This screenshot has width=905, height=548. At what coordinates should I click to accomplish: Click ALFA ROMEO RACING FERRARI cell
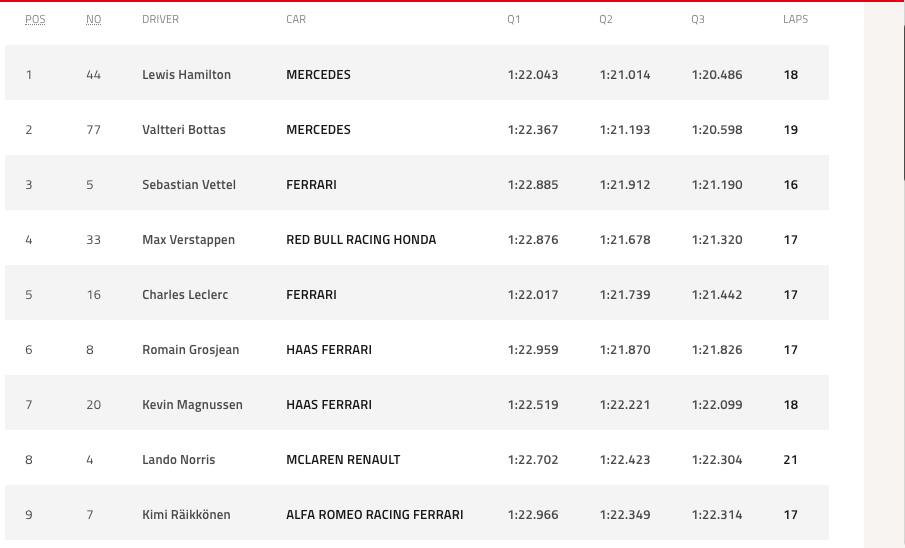coord(375,515)
